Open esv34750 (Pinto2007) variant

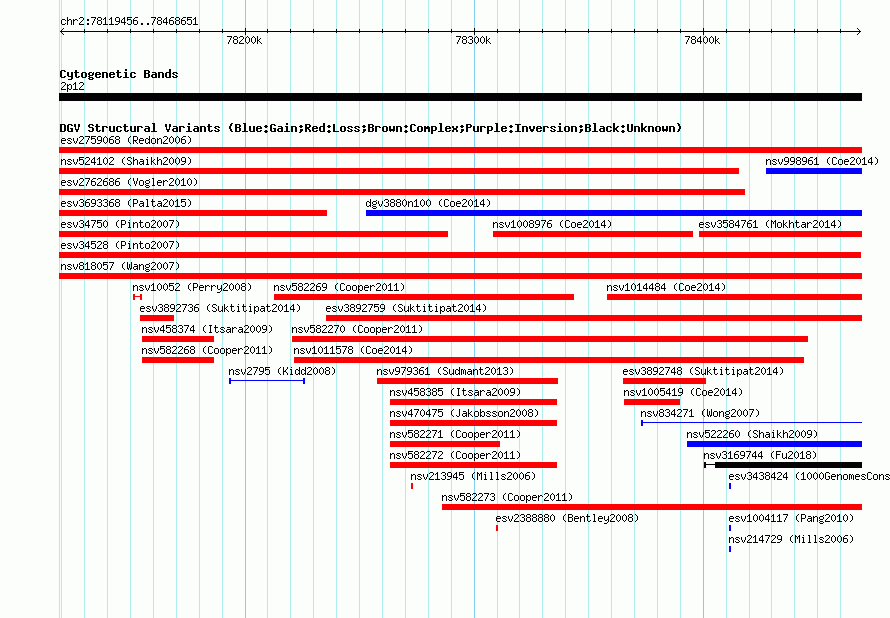(120, 224)
